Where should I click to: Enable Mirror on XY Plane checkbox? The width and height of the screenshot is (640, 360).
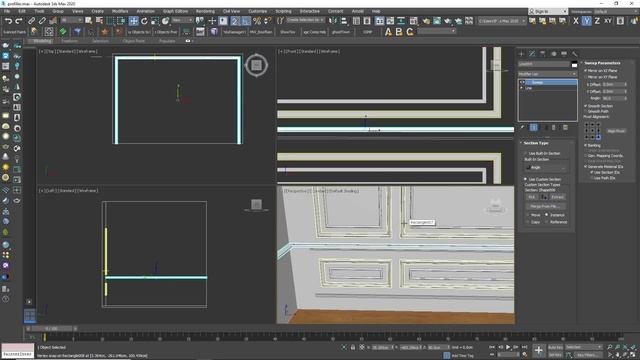click(x=585, y=77)
